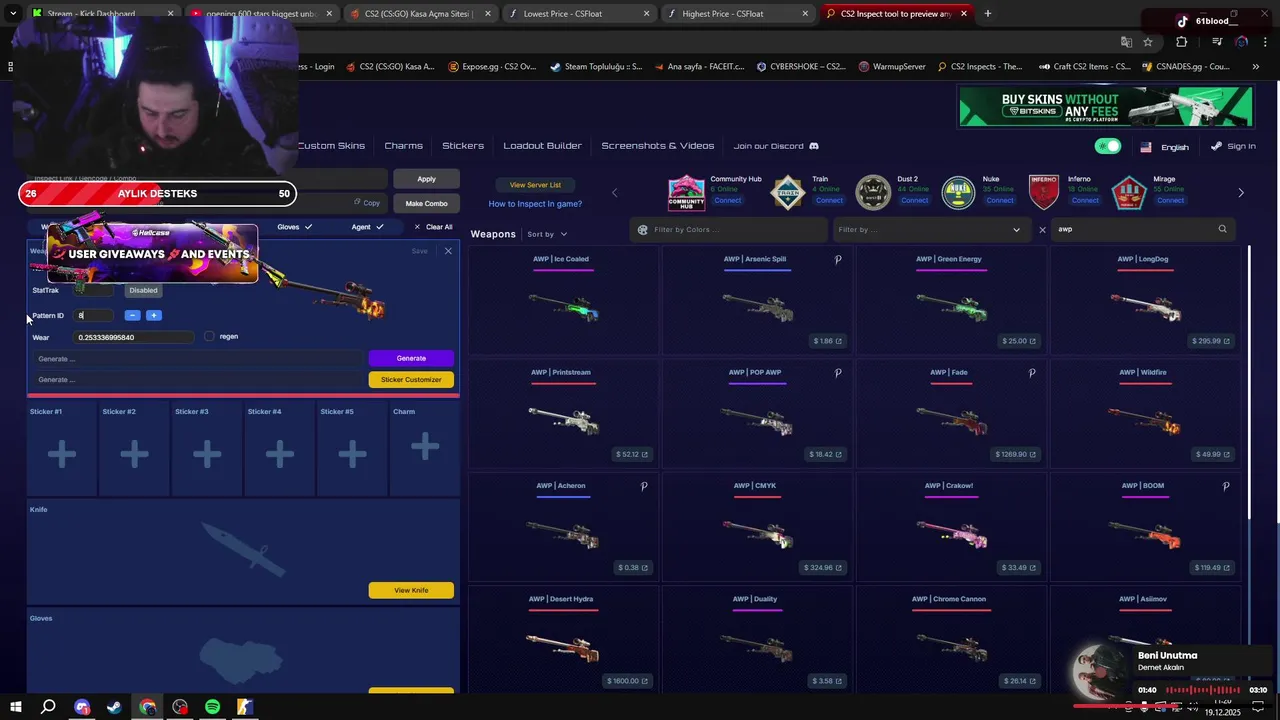Image resolution: width=1280 pixels, height=720 pixels.
Task: Add a sticker in Sticker #5 slot
Action: click(352, 455)
